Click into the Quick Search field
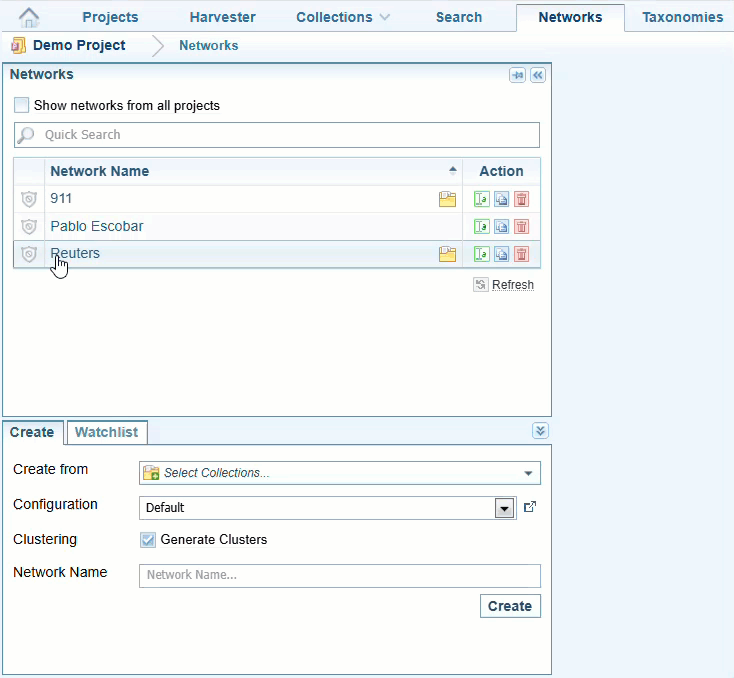 click(280, 135)
